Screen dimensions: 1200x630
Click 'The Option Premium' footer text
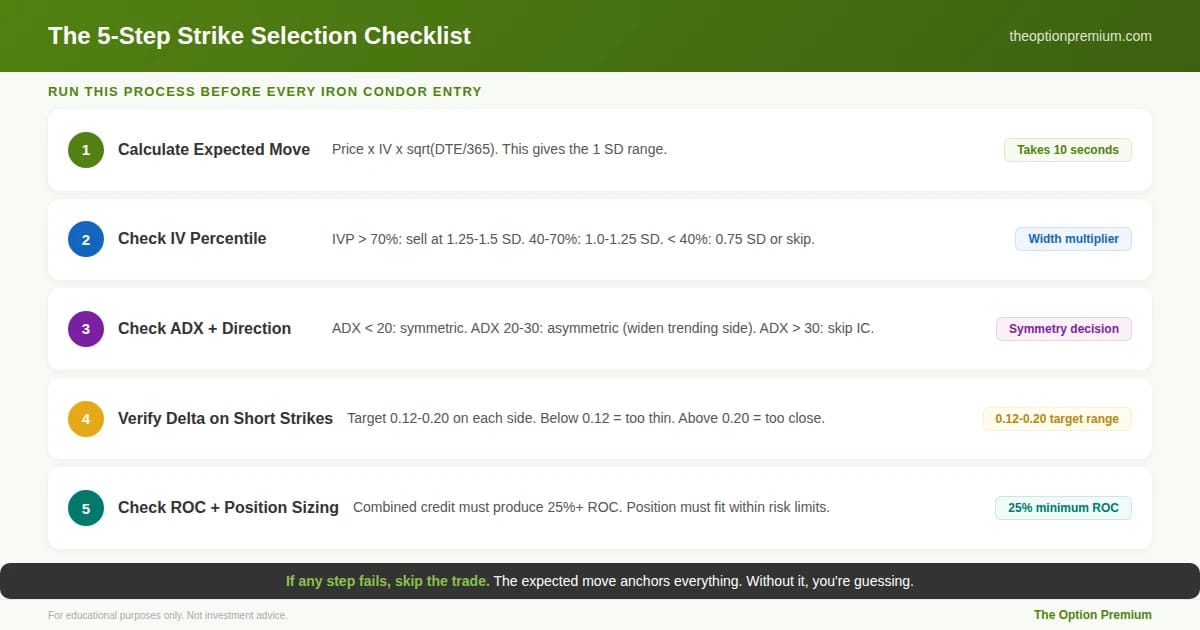[1093, 615]
